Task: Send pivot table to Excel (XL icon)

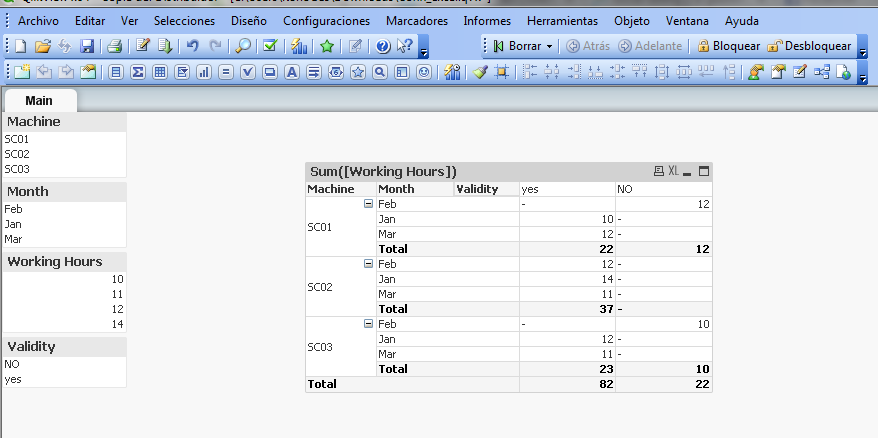Action: coord(673,172)
